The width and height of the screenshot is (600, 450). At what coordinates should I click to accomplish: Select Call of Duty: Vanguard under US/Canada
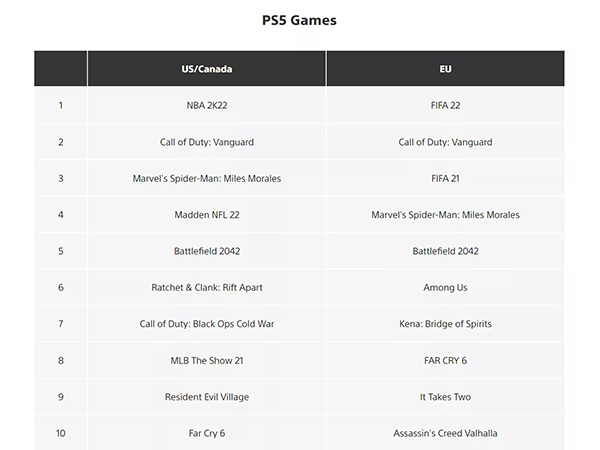click(207, 142)
